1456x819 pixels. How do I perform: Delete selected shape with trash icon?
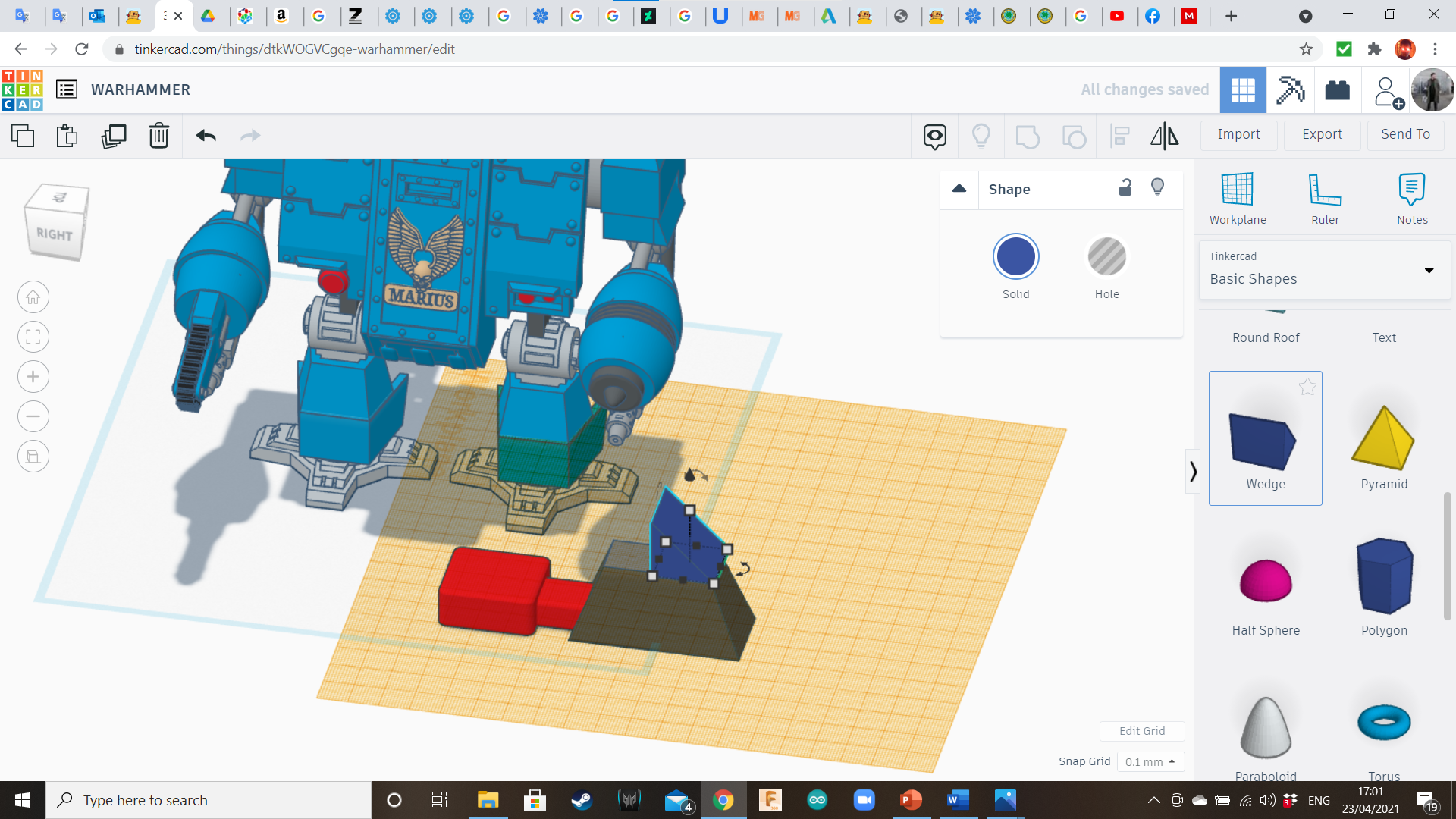tap(158, 136)
